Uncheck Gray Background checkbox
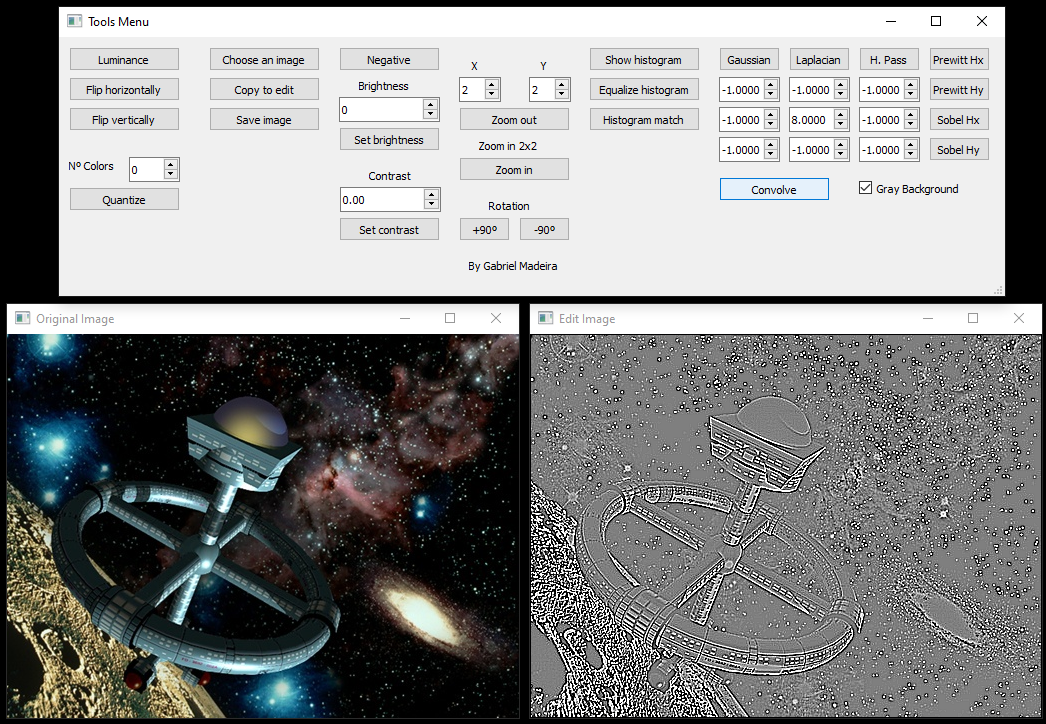This screenshot has width=1046, height=724. click(866, 188)
